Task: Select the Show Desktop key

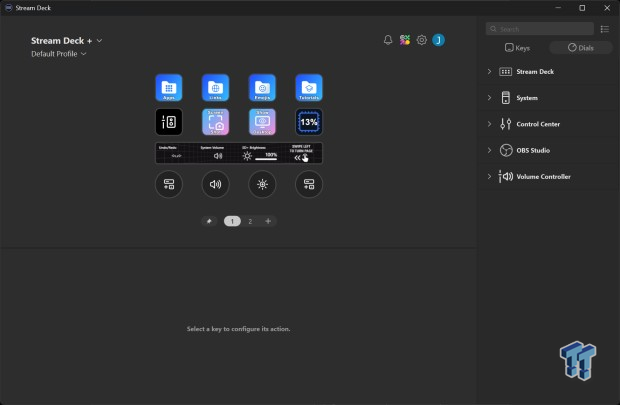Action: pos(262,122)
